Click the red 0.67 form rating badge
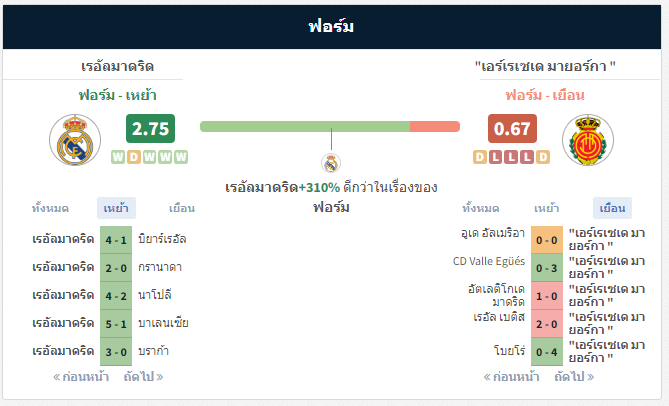 point(512,128)
